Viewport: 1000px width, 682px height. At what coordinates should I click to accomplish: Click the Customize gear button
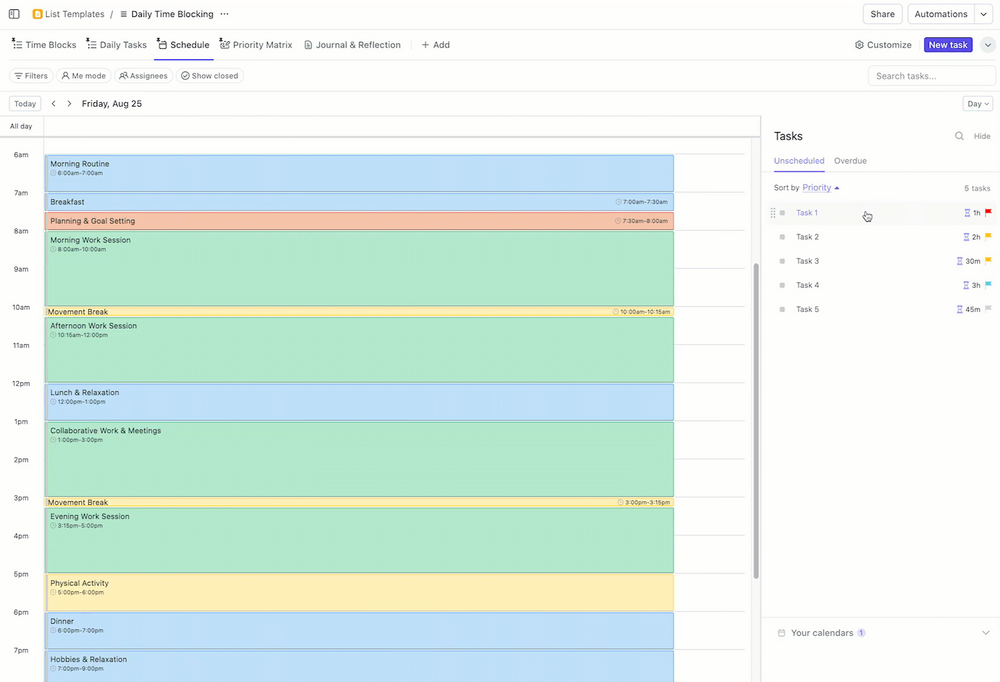point(883,45)
